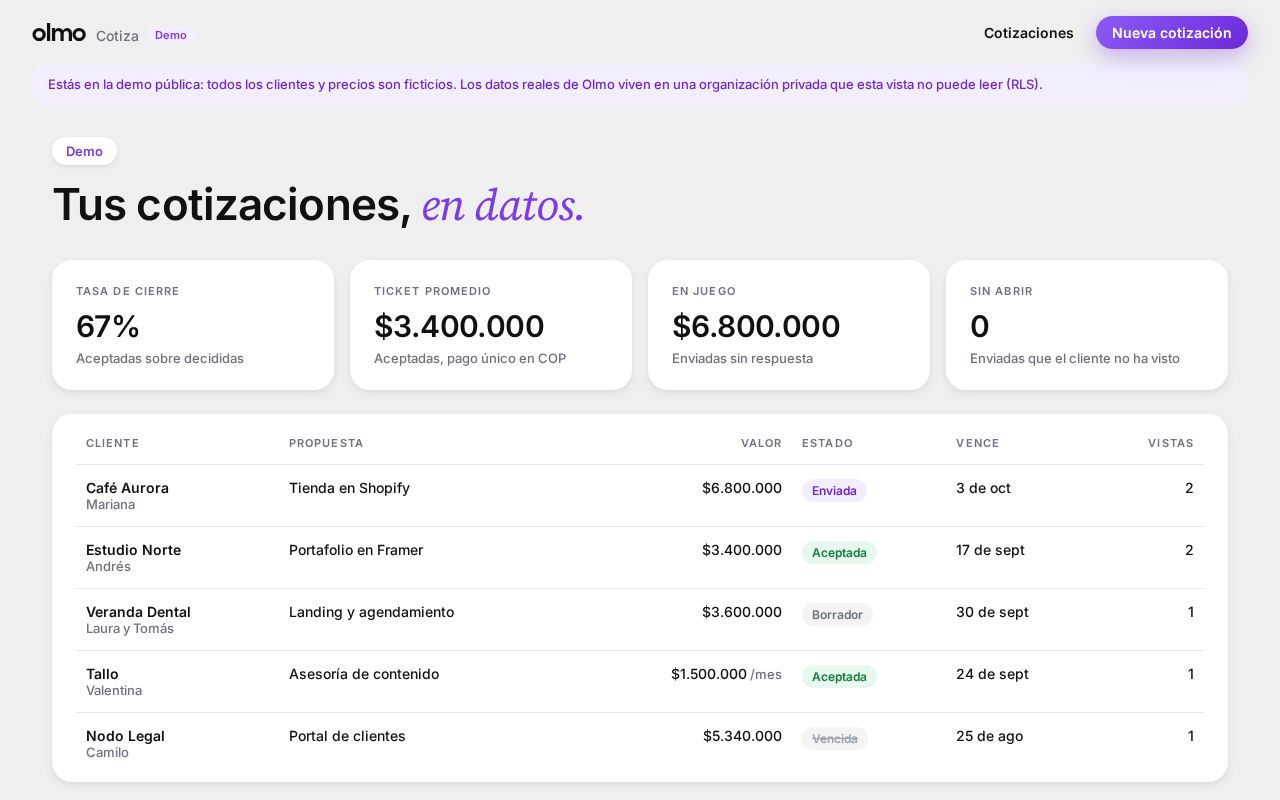
Task: Select the Portafolio en Framer proposal
Action: click(x=356, y=550)
